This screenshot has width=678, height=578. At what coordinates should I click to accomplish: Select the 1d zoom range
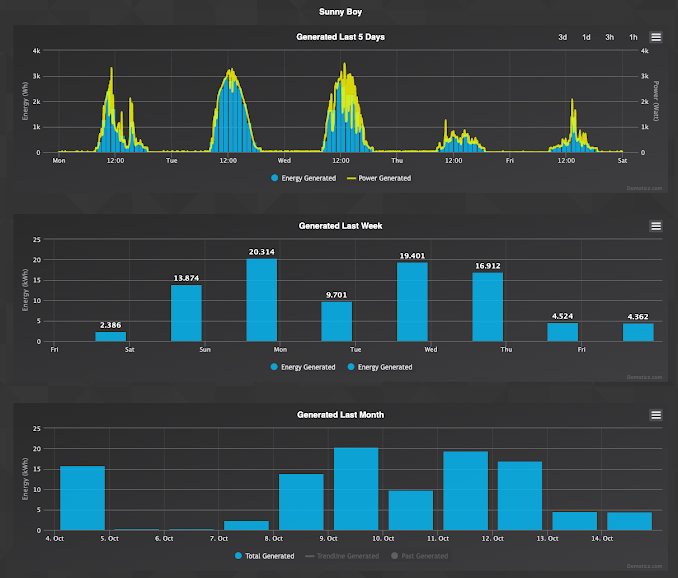[586, 37]
